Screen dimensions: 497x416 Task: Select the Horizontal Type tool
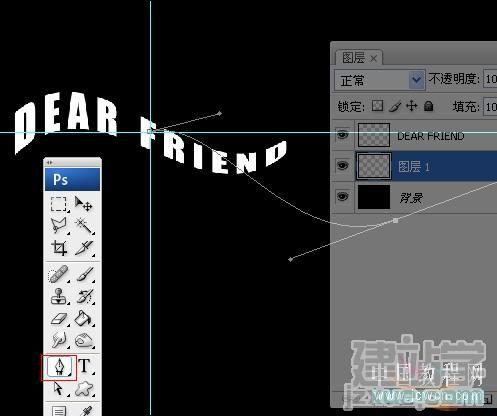85,366
